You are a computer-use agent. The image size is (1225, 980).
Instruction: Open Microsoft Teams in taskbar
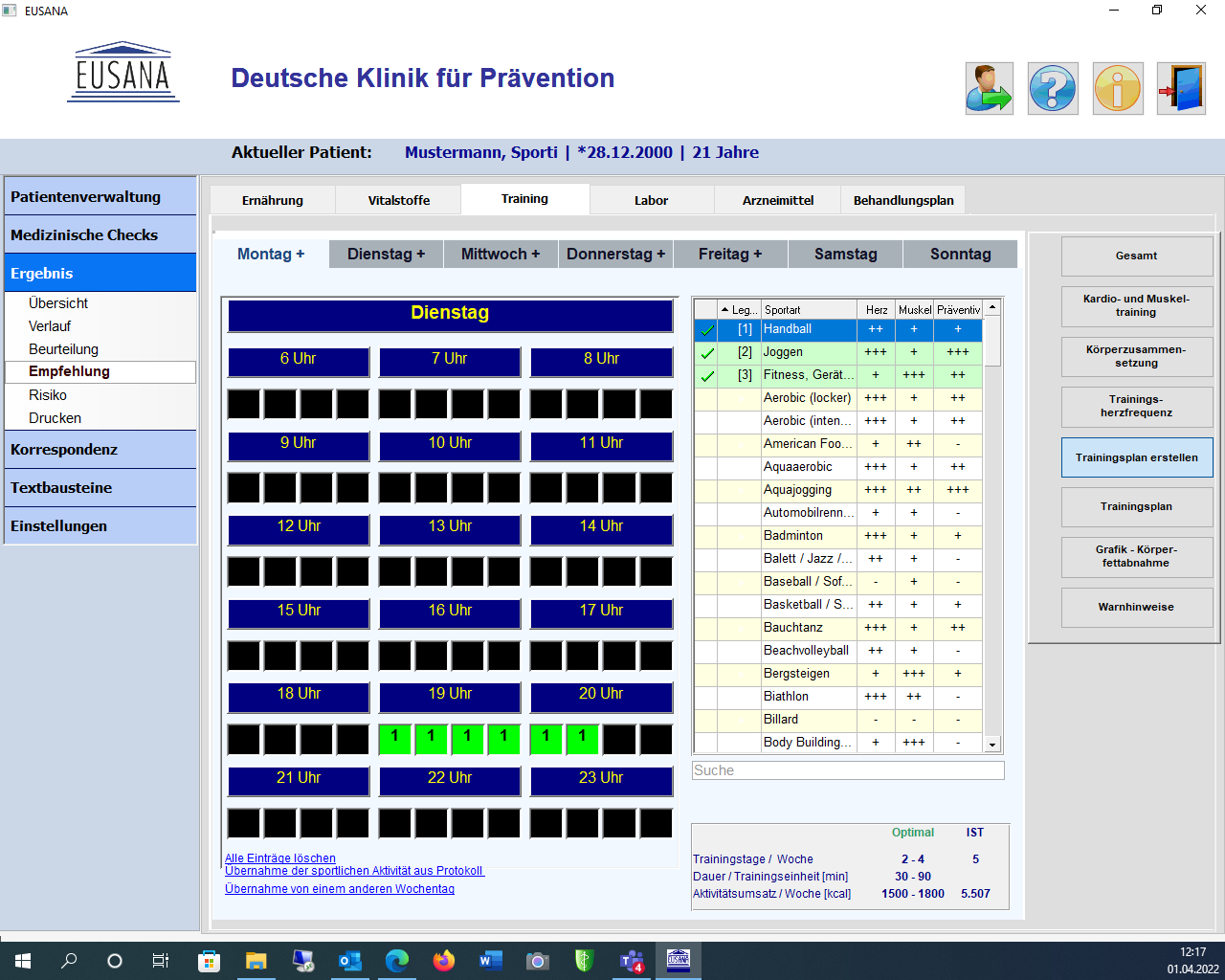(632, 961)
